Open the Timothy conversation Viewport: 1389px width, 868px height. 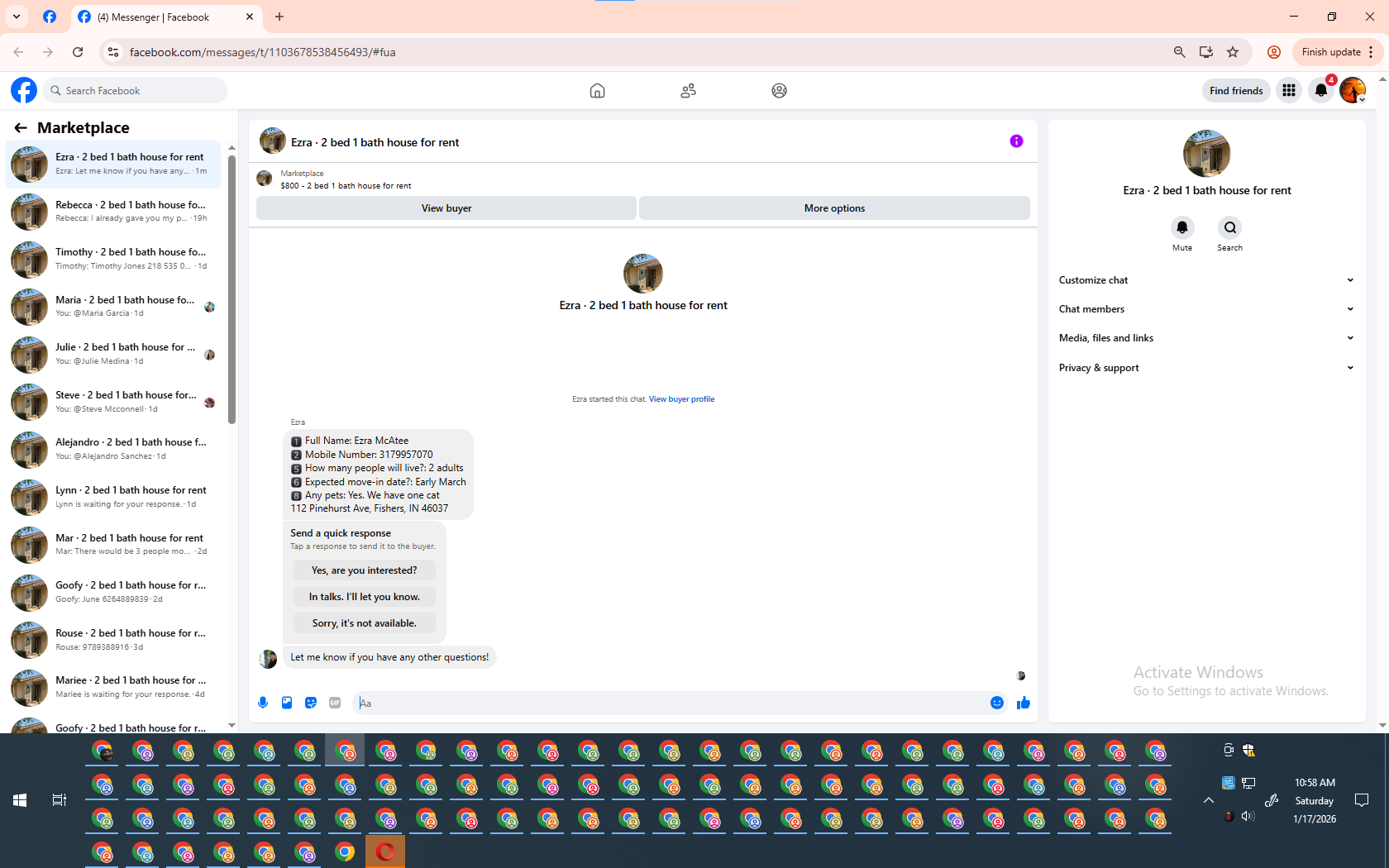[113, 259]
